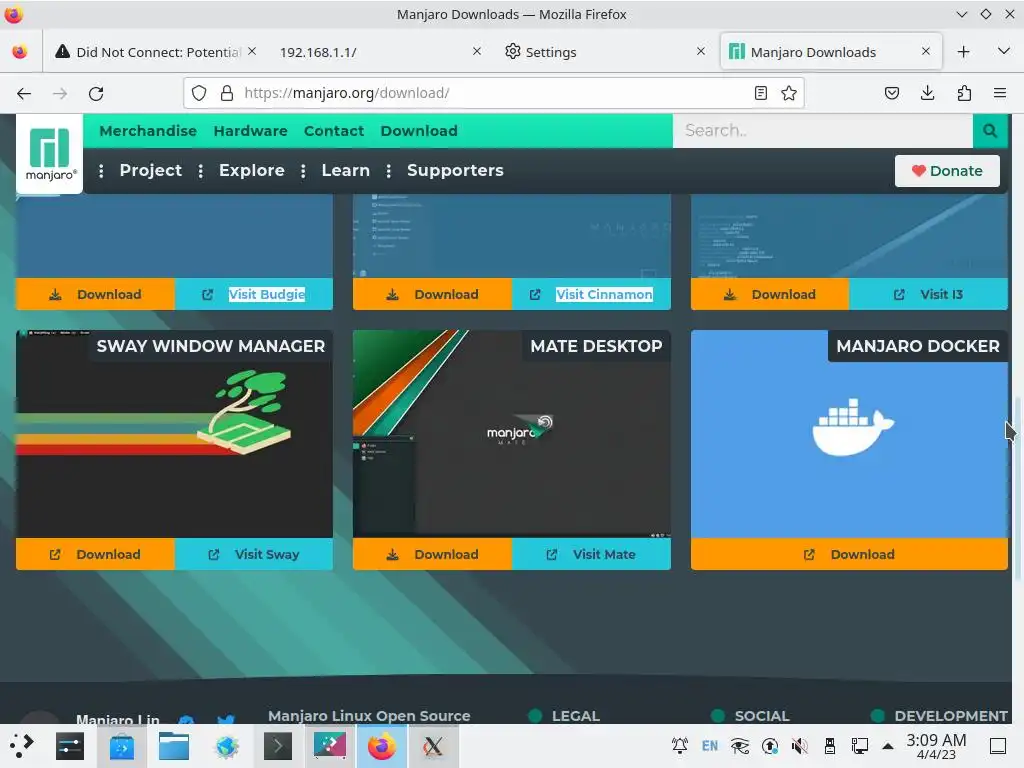Download the Cinnamon edition
The width and height of the screenshot is (1024, 768).
[432, 295]
